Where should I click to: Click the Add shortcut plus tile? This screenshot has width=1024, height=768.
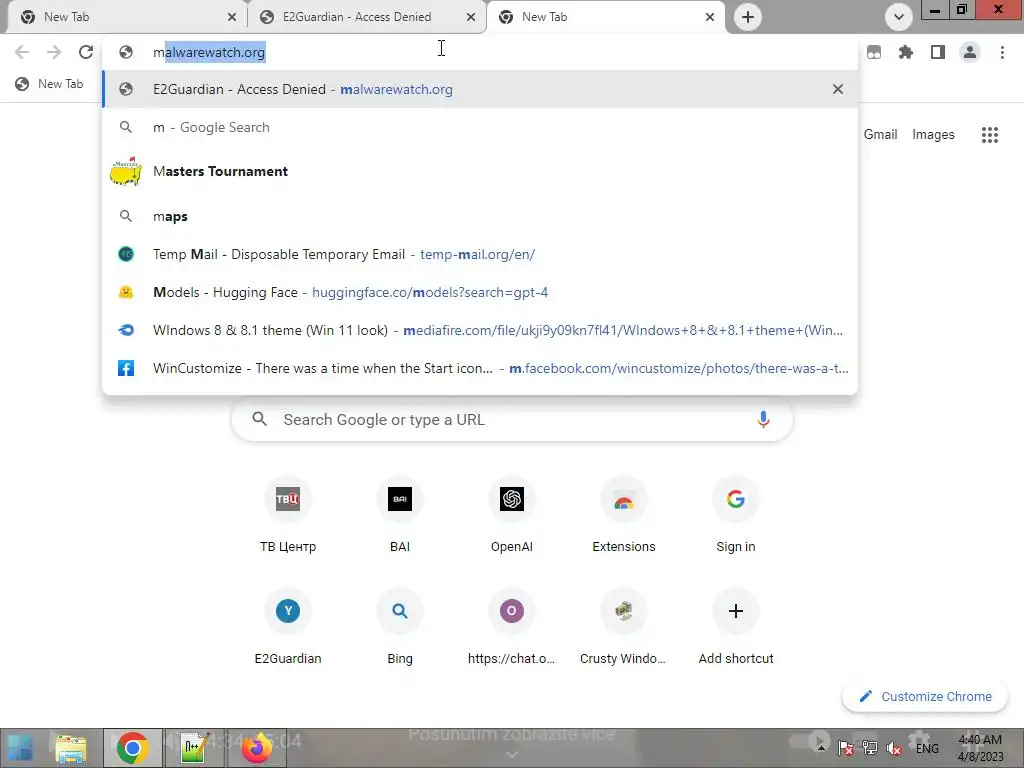coord(735,628)
